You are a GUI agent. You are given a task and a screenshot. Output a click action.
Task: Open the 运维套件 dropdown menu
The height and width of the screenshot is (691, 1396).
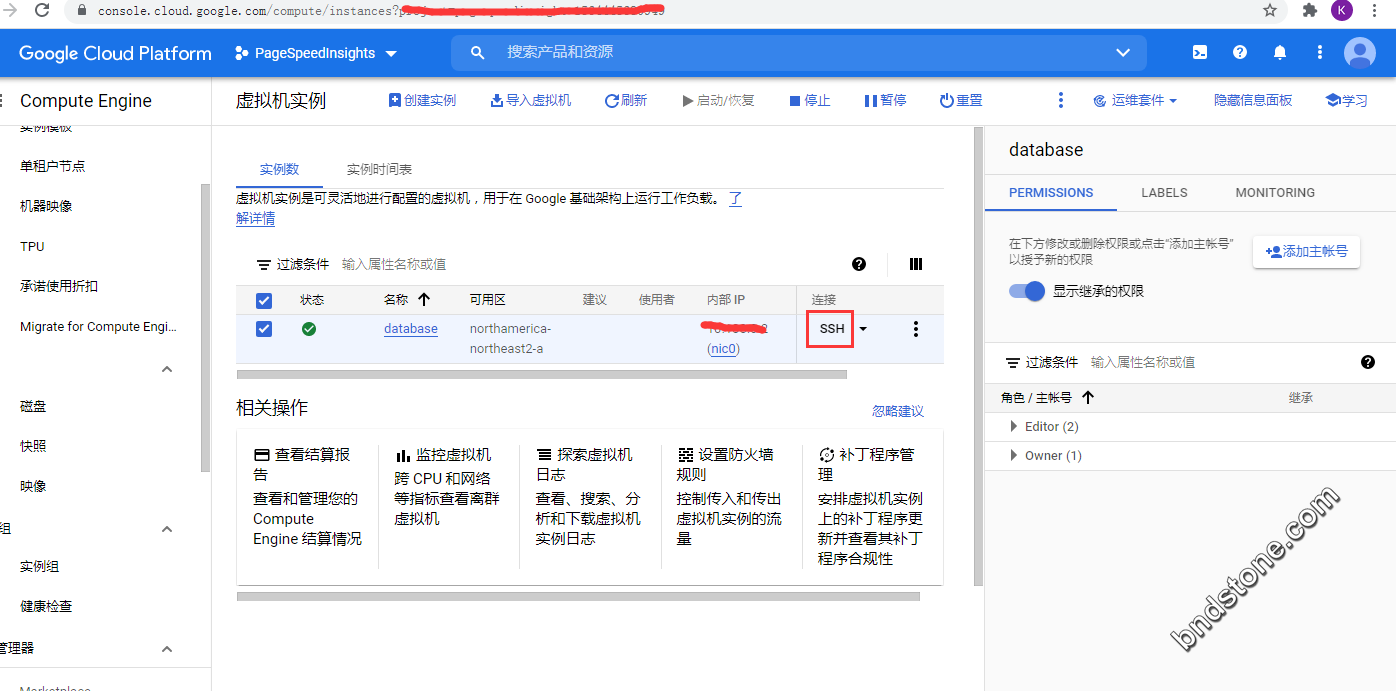(1135, 101)
